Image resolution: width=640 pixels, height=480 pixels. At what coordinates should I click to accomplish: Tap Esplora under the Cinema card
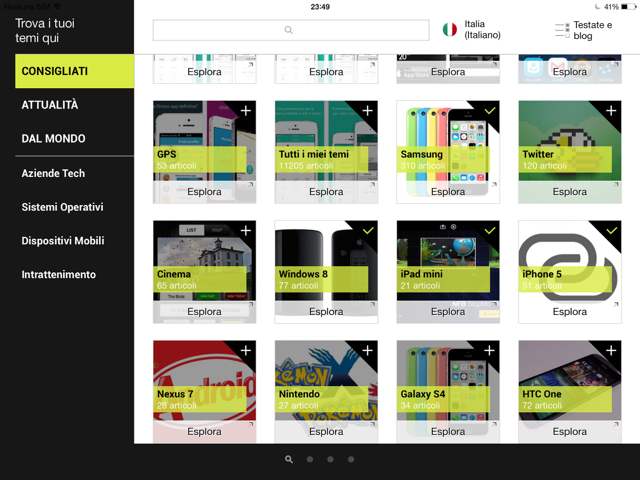click(204, 312)
